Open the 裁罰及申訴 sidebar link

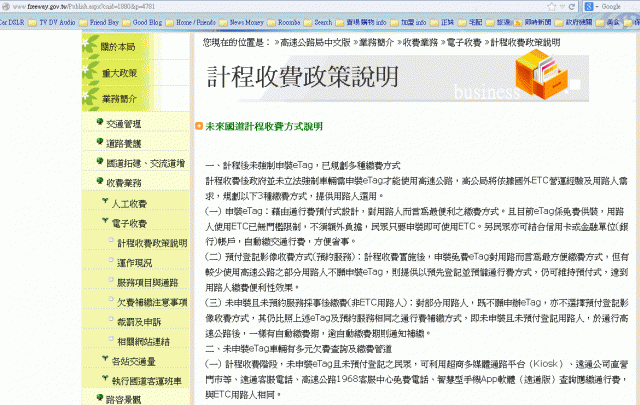[139, 322]
